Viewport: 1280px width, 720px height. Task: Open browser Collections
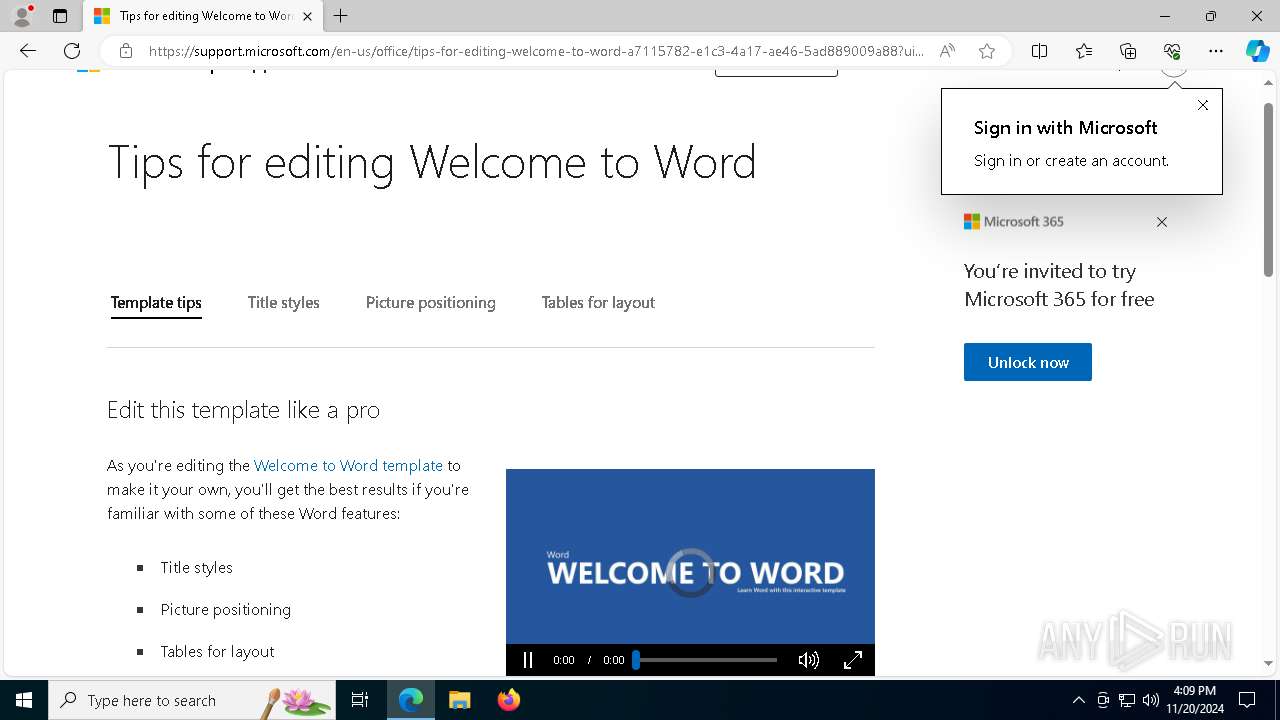pyautogui.click(x=1128, y=51)
